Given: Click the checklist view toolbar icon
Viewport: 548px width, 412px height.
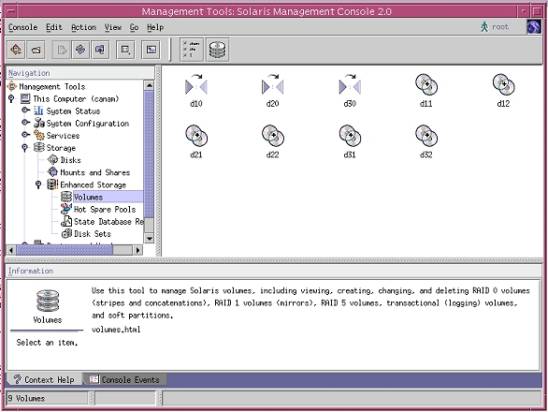Looking at the screenshot, I should [191, 50].
